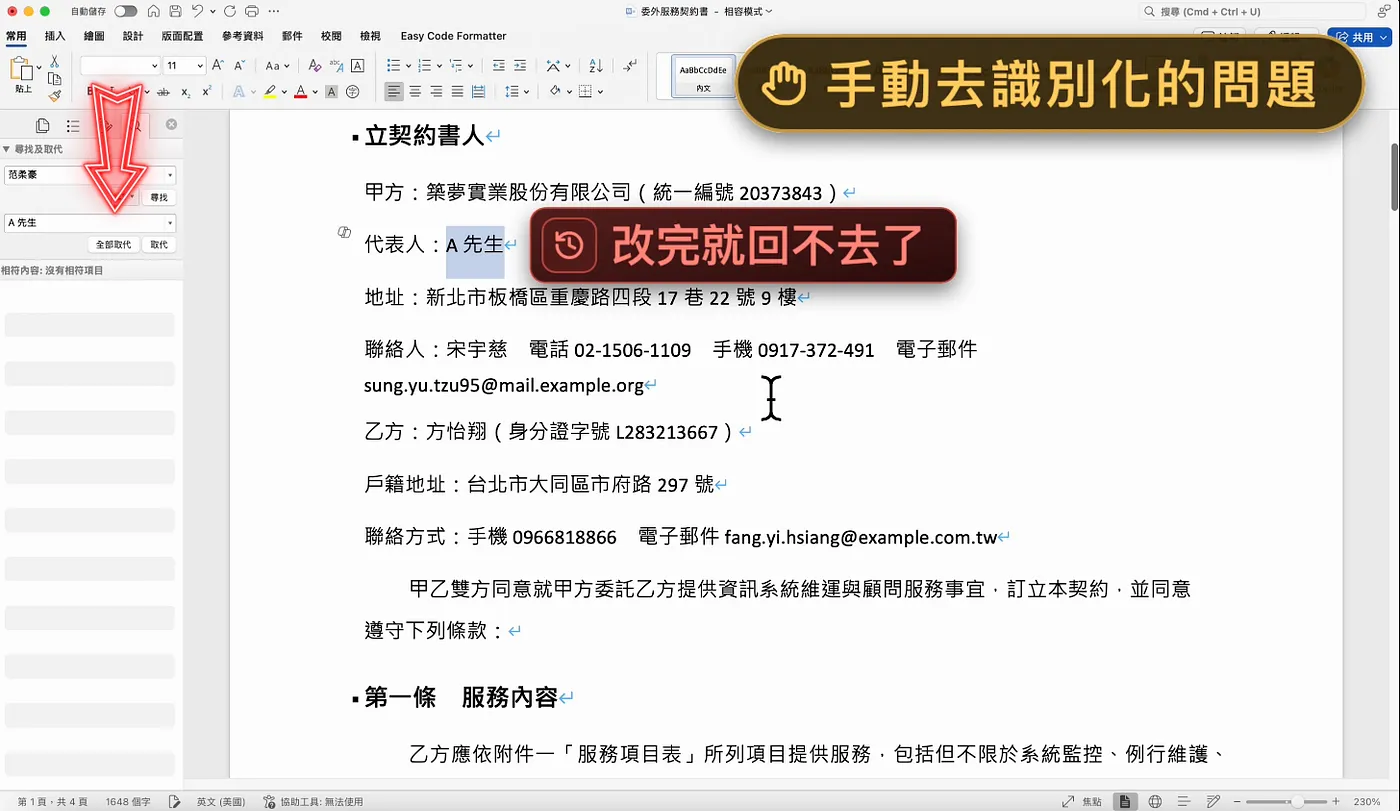Apply superscript formatting
Viewport: 1400px width, 811px height.
[206, 92]
